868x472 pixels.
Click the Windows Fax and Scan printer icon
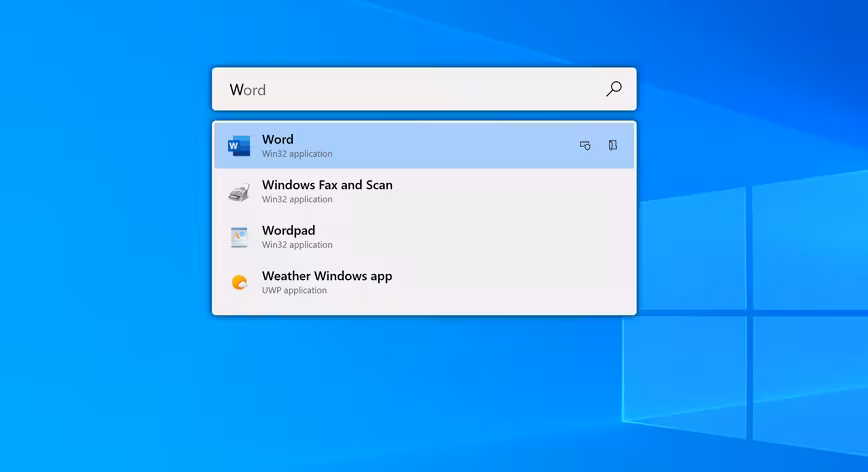[x=239, y=192]
